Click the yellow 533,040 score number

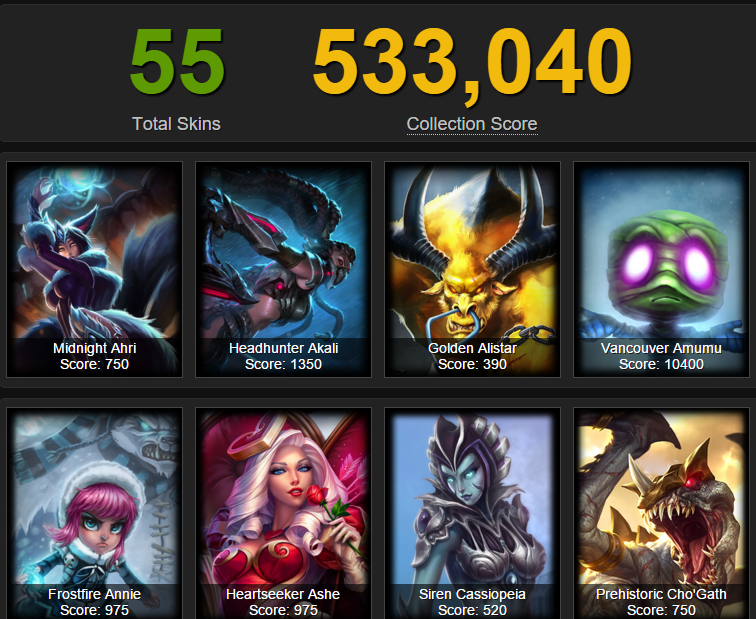coord(472,63)
